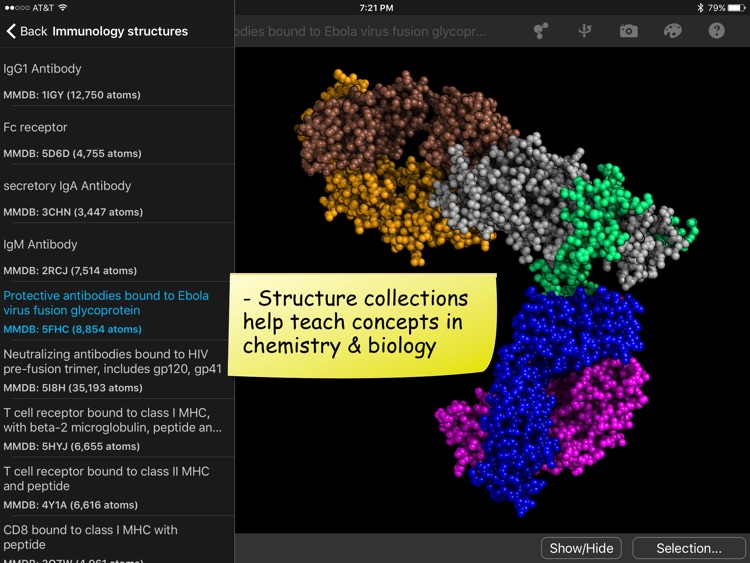Choose the IgM Antibody structure

tap(117, 253)
